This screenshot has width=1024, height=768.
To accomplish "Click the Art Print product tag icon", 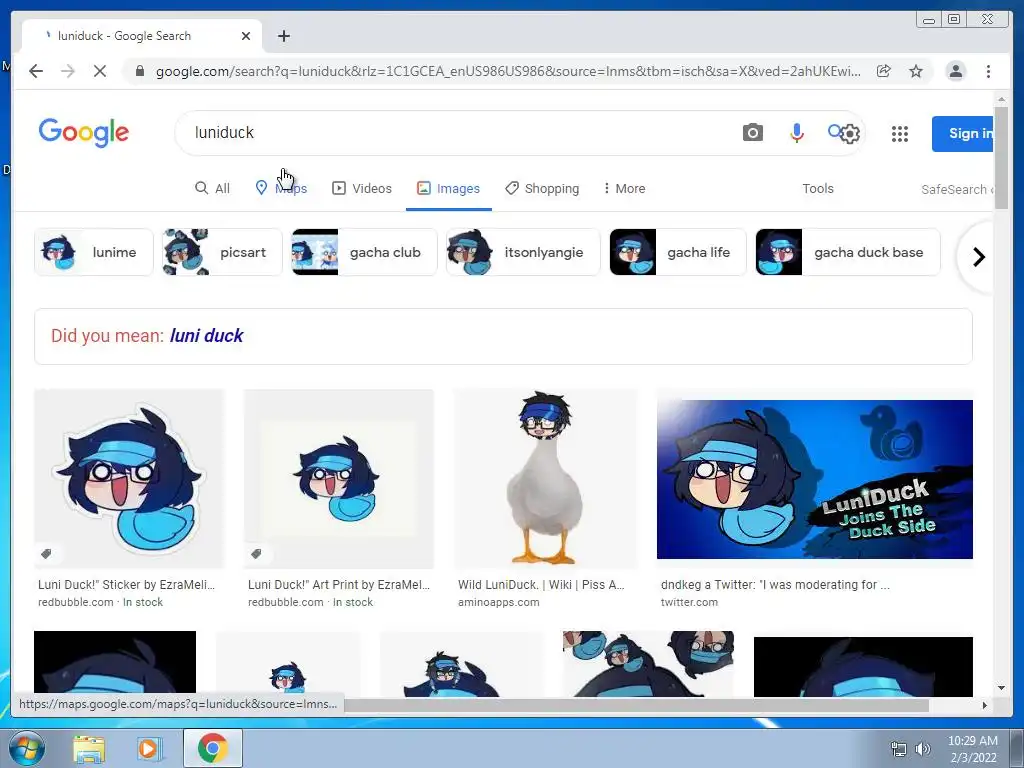I will (x=256, y=554).
